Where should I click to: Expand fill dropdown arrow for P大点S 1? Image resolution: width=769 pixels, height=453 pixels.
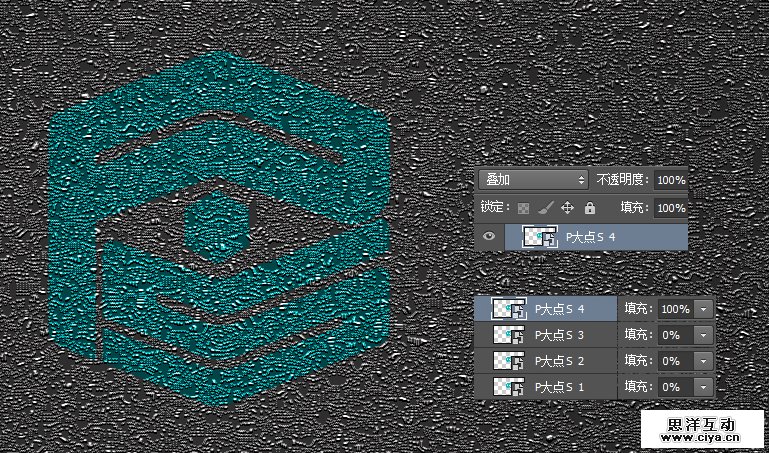click(703, 386)
